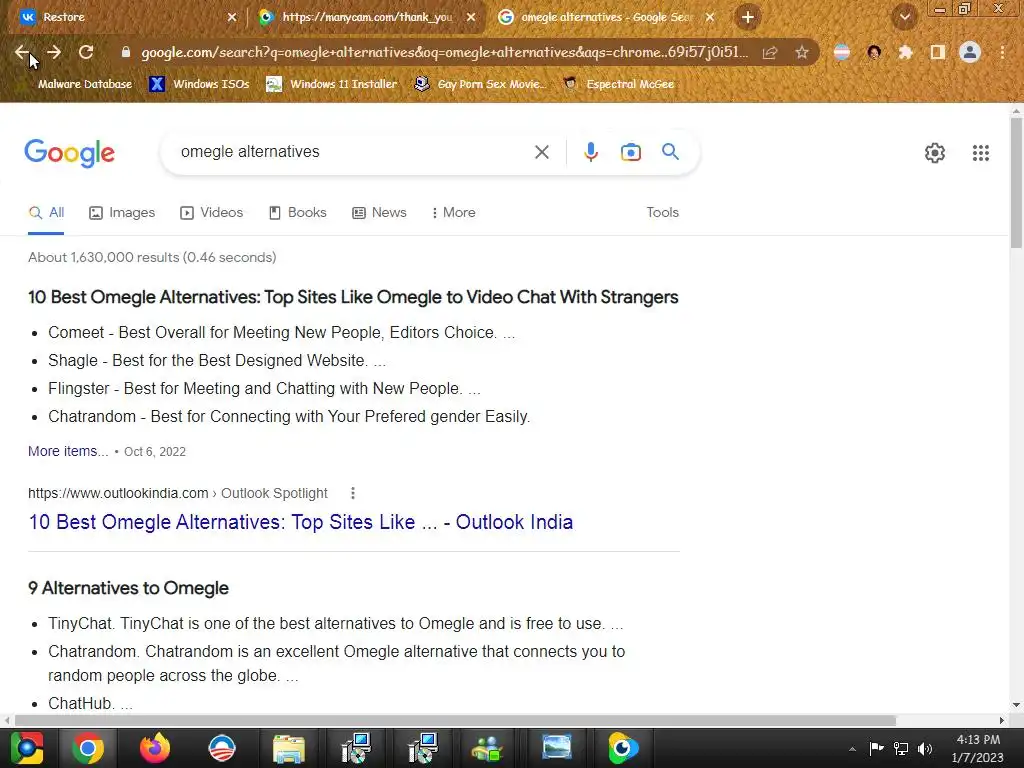Open File Explorer folder in taskbar

tap(289, 748)
